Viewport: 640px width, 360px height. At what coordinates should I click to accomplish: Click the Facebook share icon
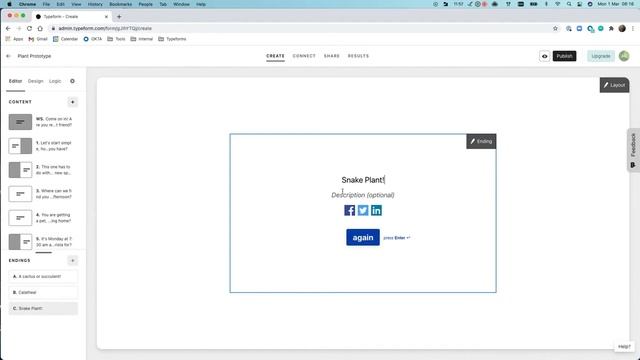(x=349, y=210)
